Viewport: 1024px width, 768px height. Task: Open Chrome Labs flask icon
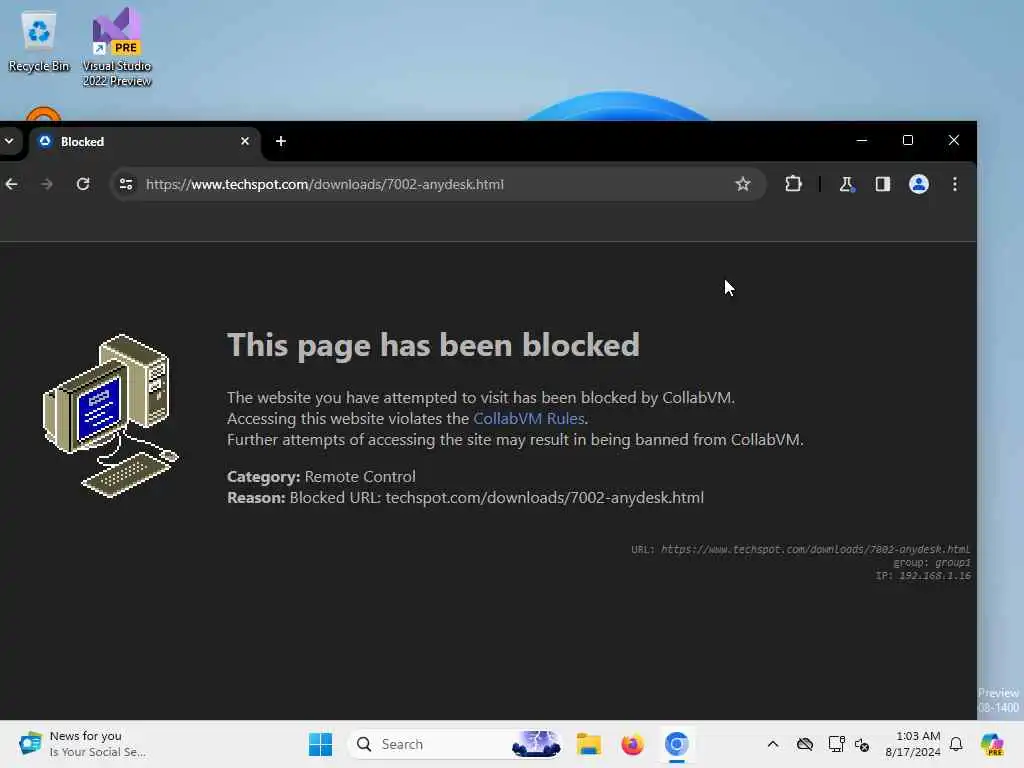[846, 184]
